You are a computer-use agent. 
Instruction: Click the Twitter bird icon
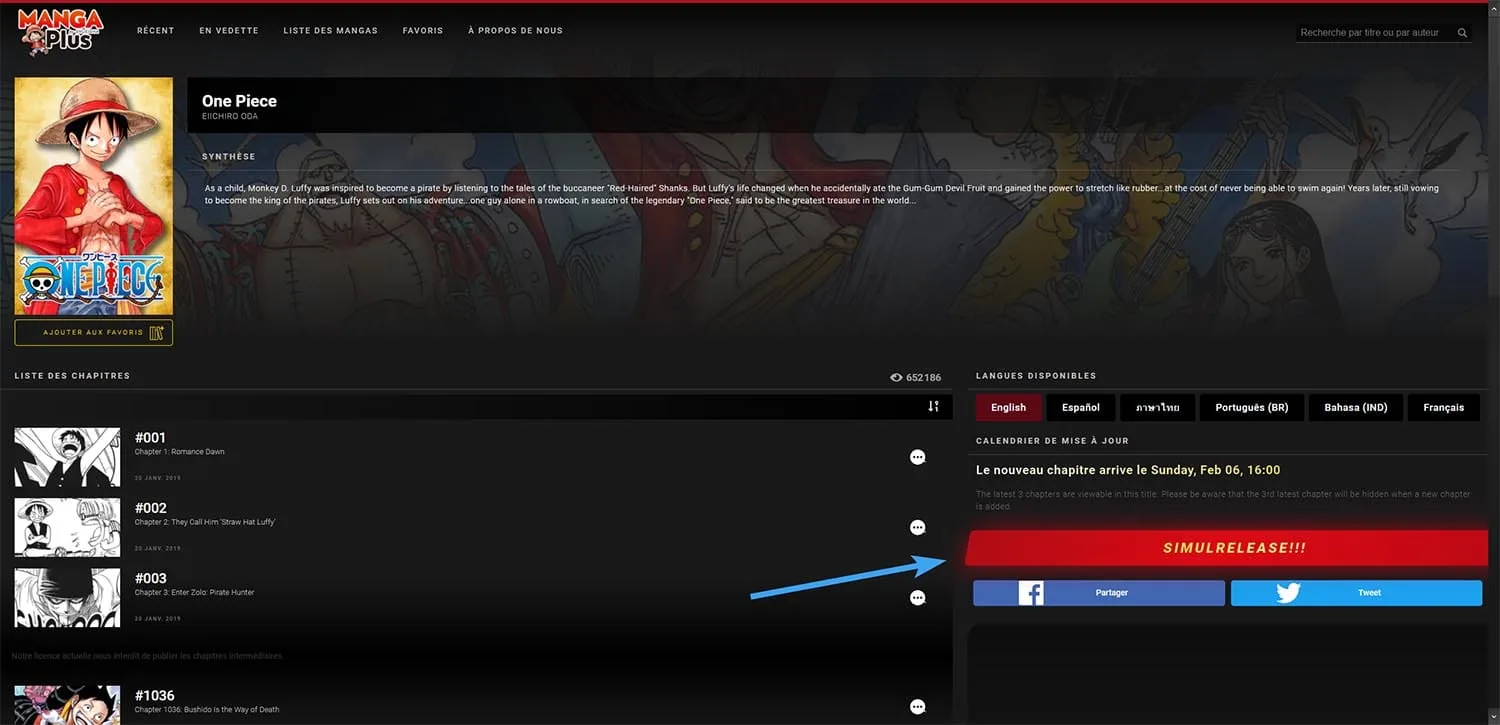pos(1288,593)
